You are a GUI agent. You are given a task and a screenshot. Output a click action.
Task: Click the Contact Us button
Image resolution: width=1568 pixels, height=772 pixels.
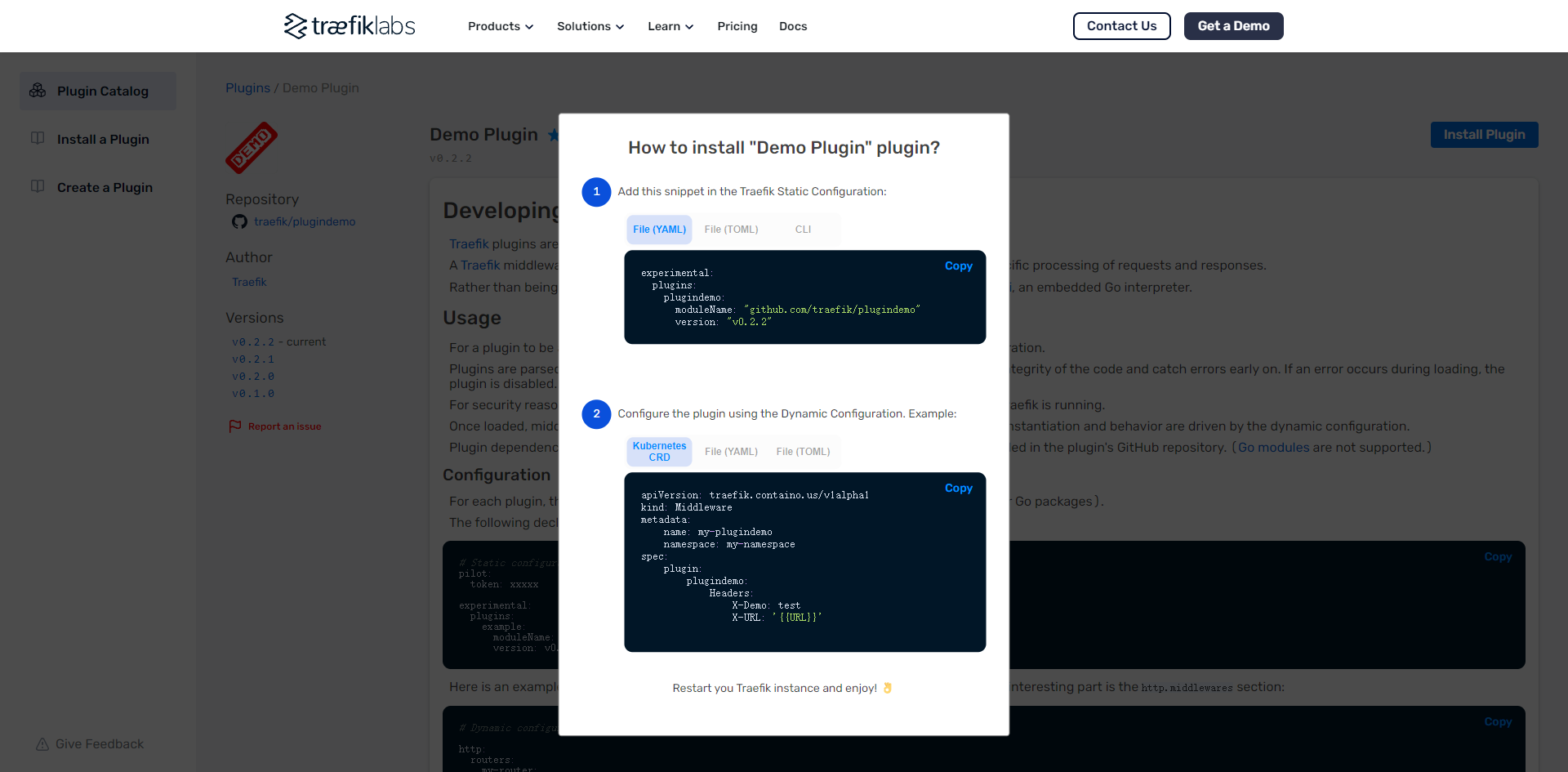(x=1121, y=26)
